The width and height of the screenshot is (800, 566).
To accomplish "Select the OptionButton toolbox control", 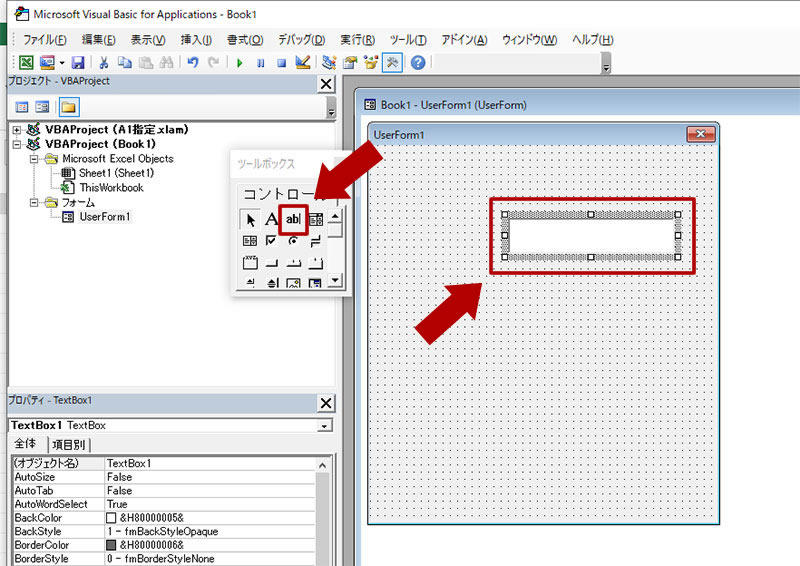I will [x=293, y=241].
